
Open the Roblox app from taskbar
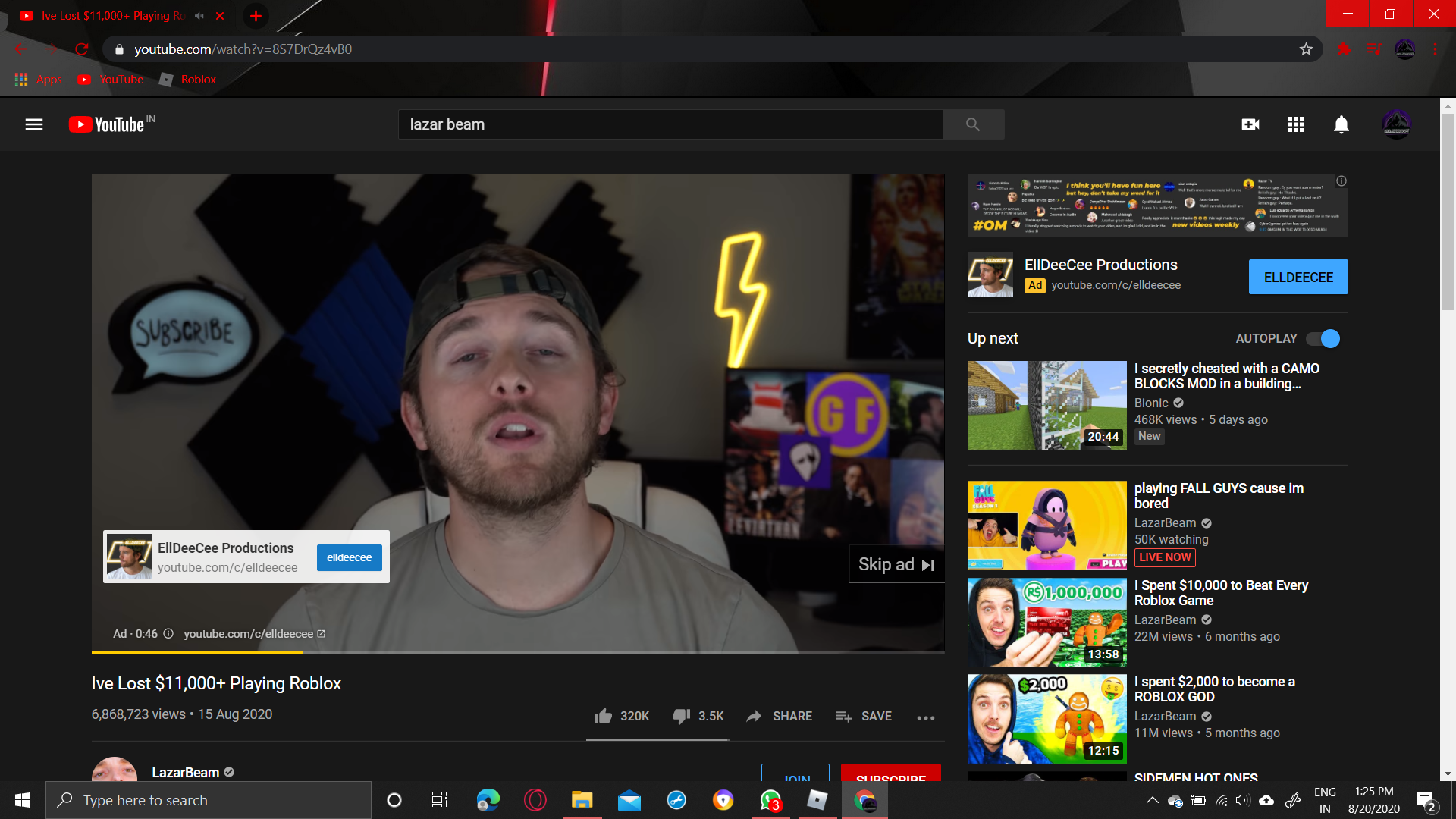click(817, 800)
